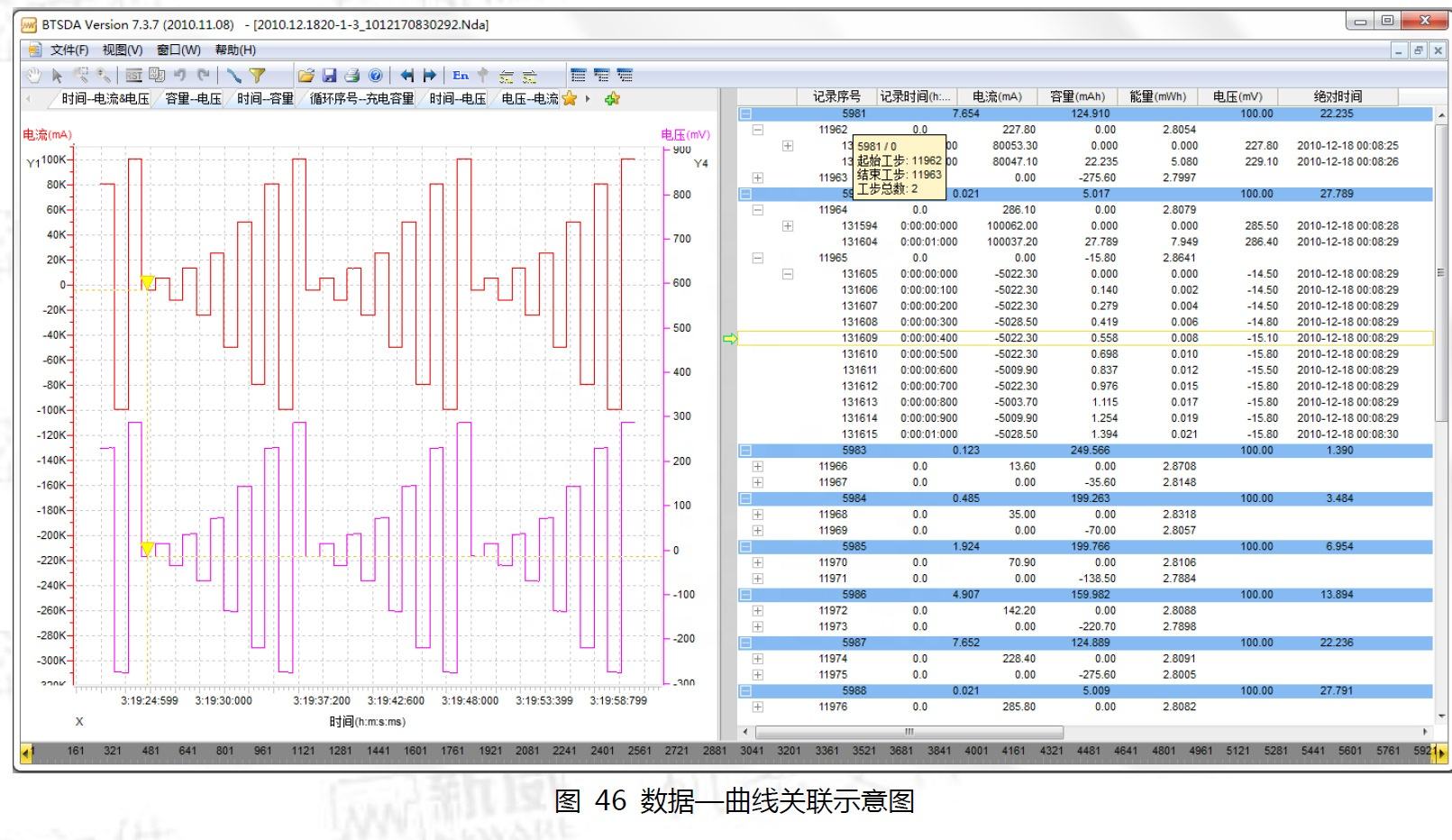The image size is (1452, 840).
Task: Click the 电流(mA) column header
Action: point(996,96)
